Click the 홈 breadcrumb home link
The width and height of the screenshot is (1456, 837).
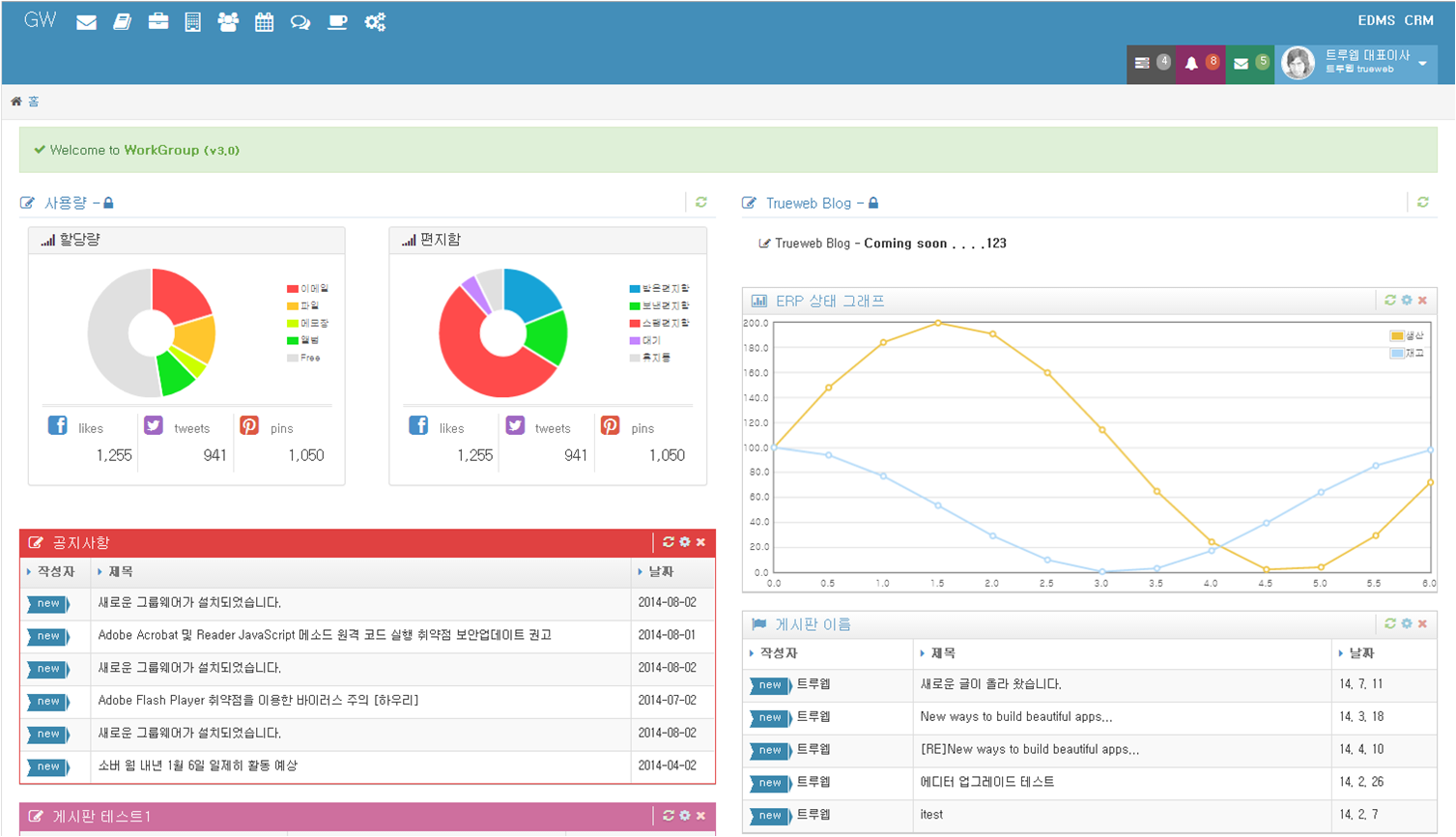(x=33, y=101)
